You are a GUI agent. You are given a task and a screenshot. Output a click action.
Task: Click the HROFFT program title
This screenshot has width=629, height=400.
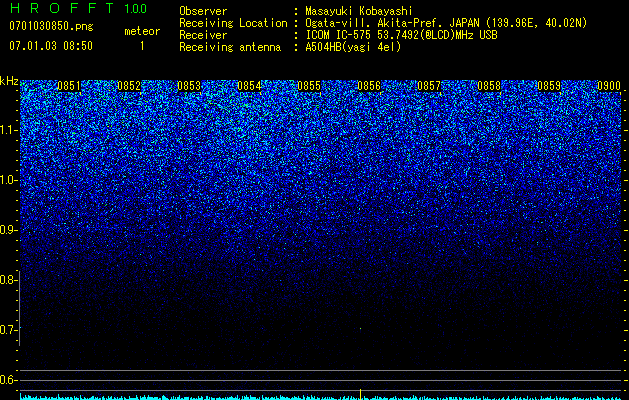(x=63, y=8)
